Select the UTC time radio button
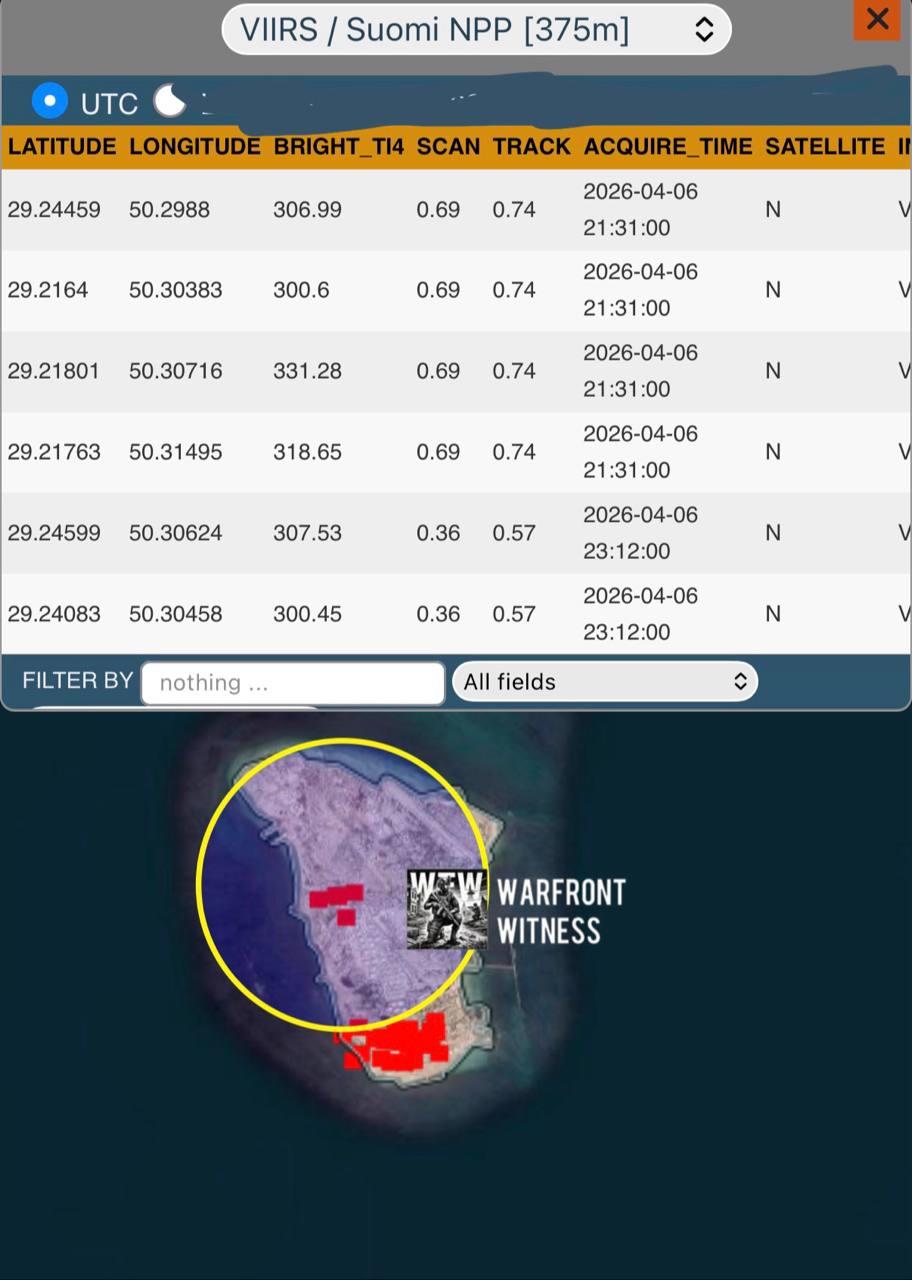This screenshot has height=1280, width=912. point(49,101)
